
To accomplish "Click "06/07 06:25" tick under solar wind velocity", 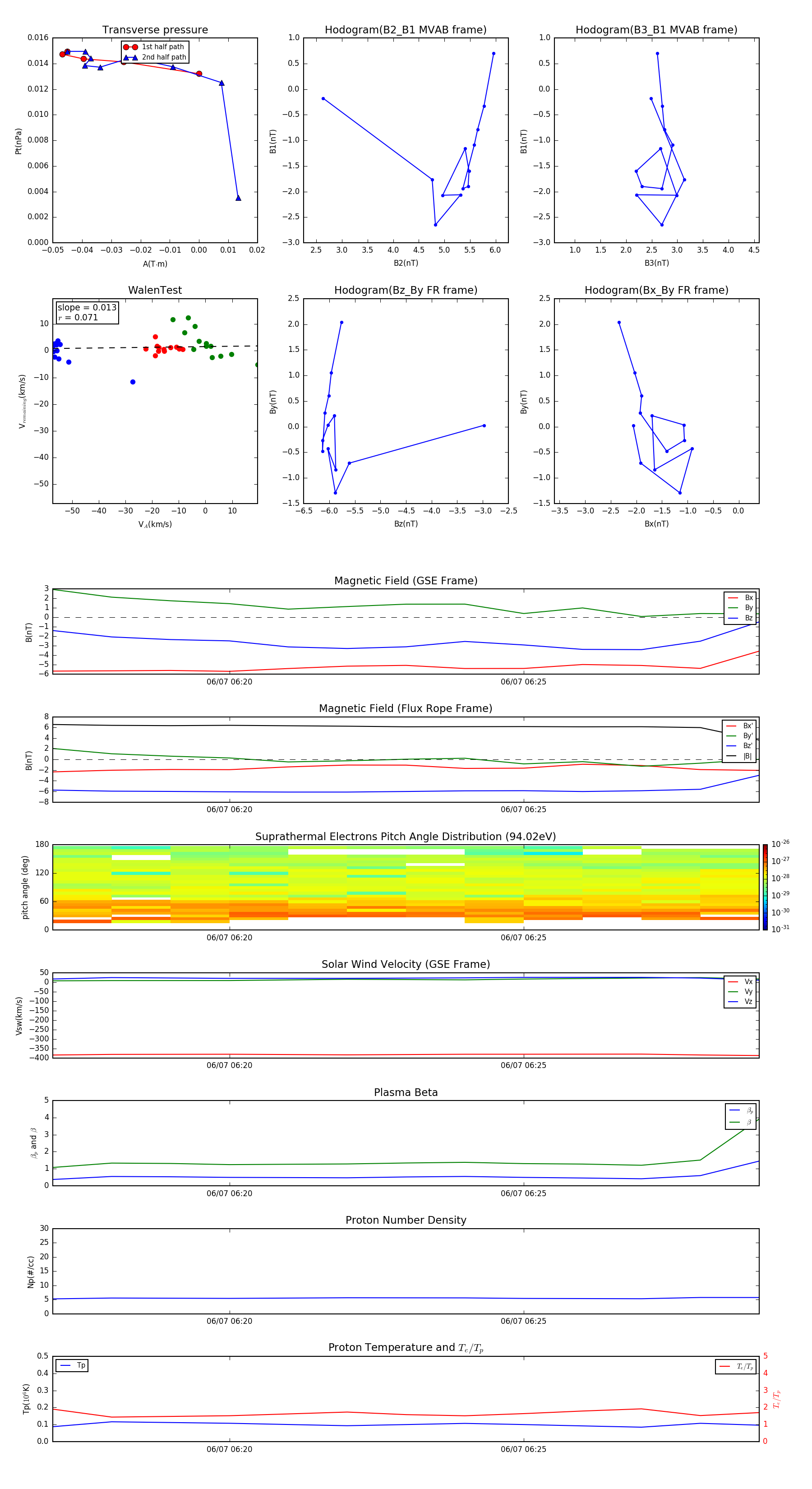I will point(524,1065).
